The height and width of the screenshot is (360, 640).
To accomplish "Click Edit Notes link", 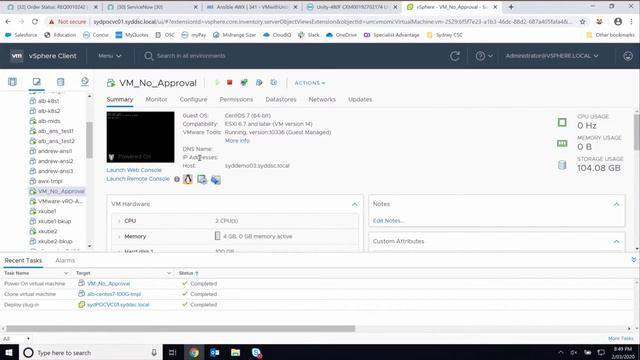I will (x=388, y=221).
